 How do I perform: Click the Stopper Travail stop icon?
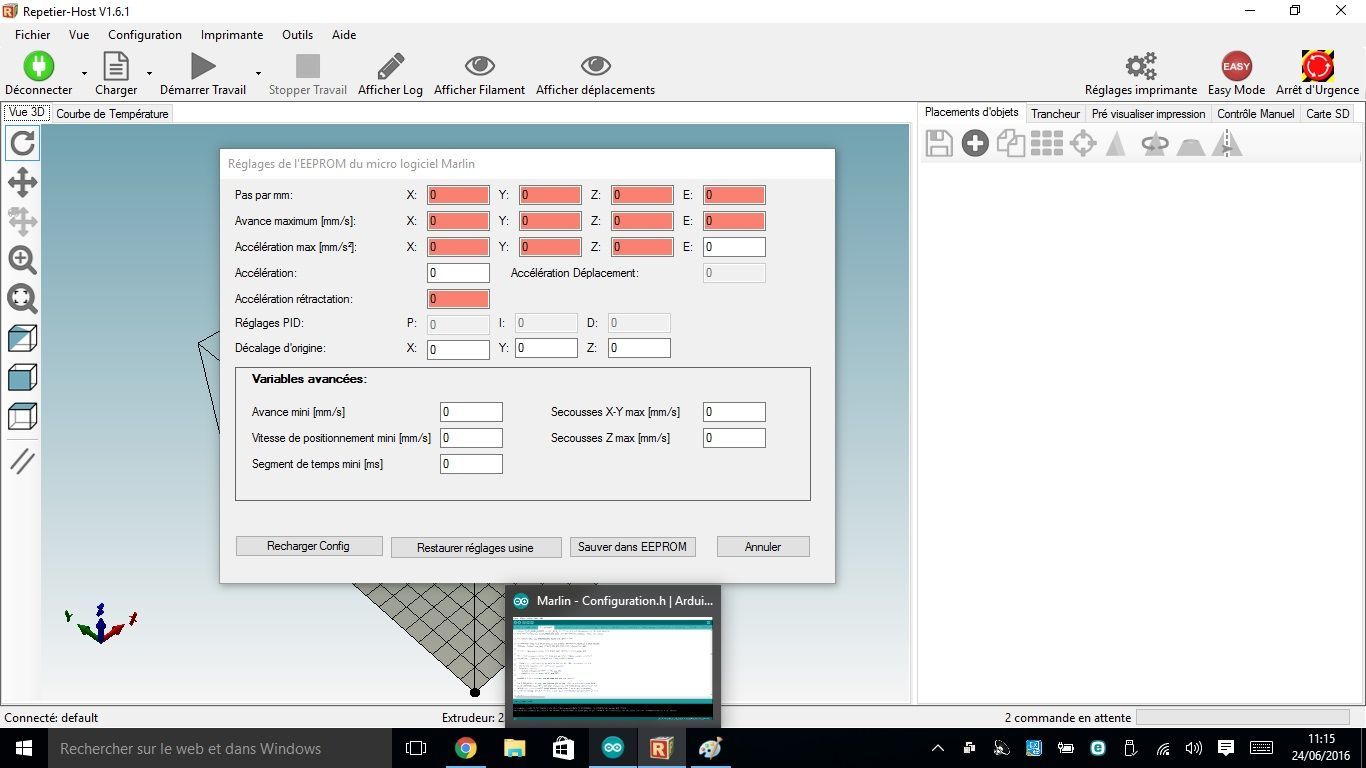308,66
